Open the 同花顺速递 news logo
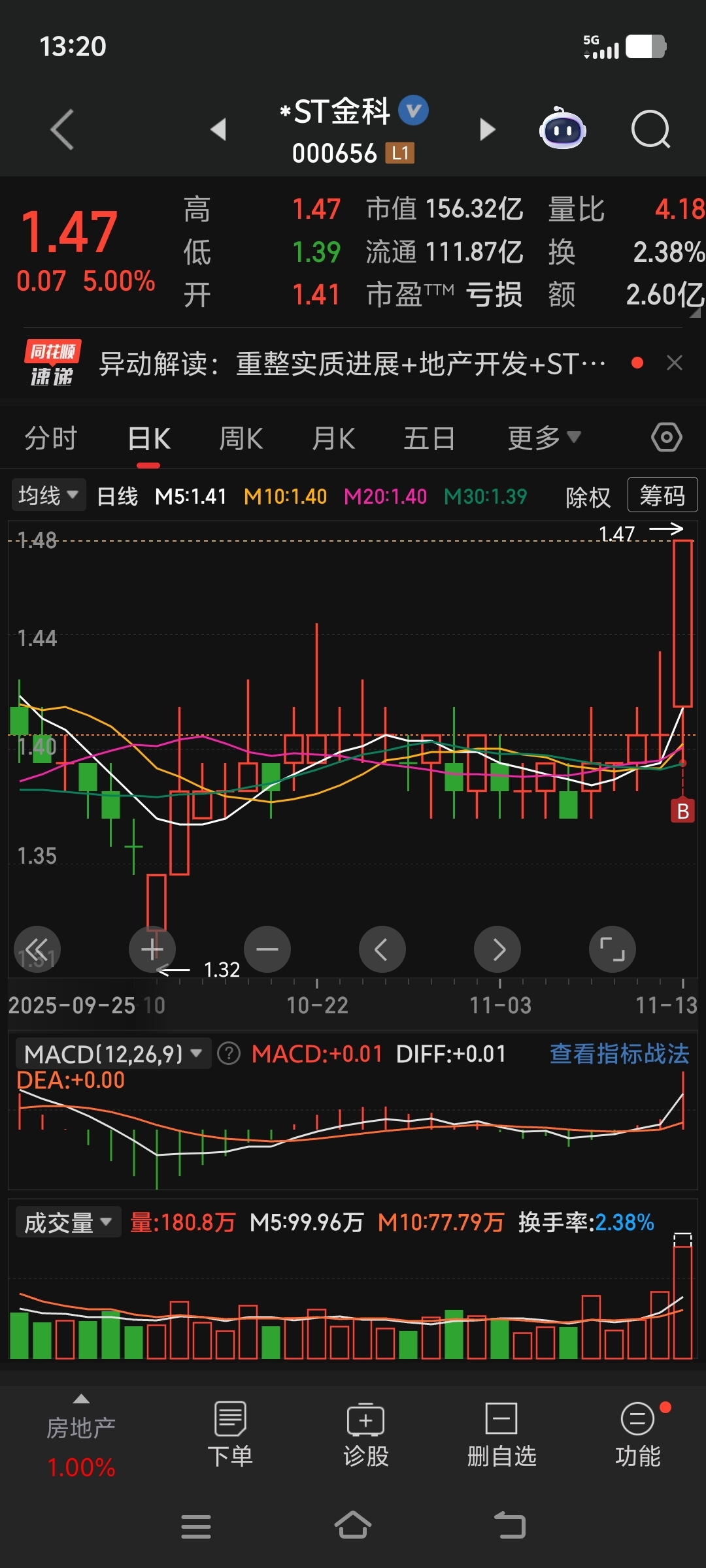The image size is (706, 1568). (52, 363)
